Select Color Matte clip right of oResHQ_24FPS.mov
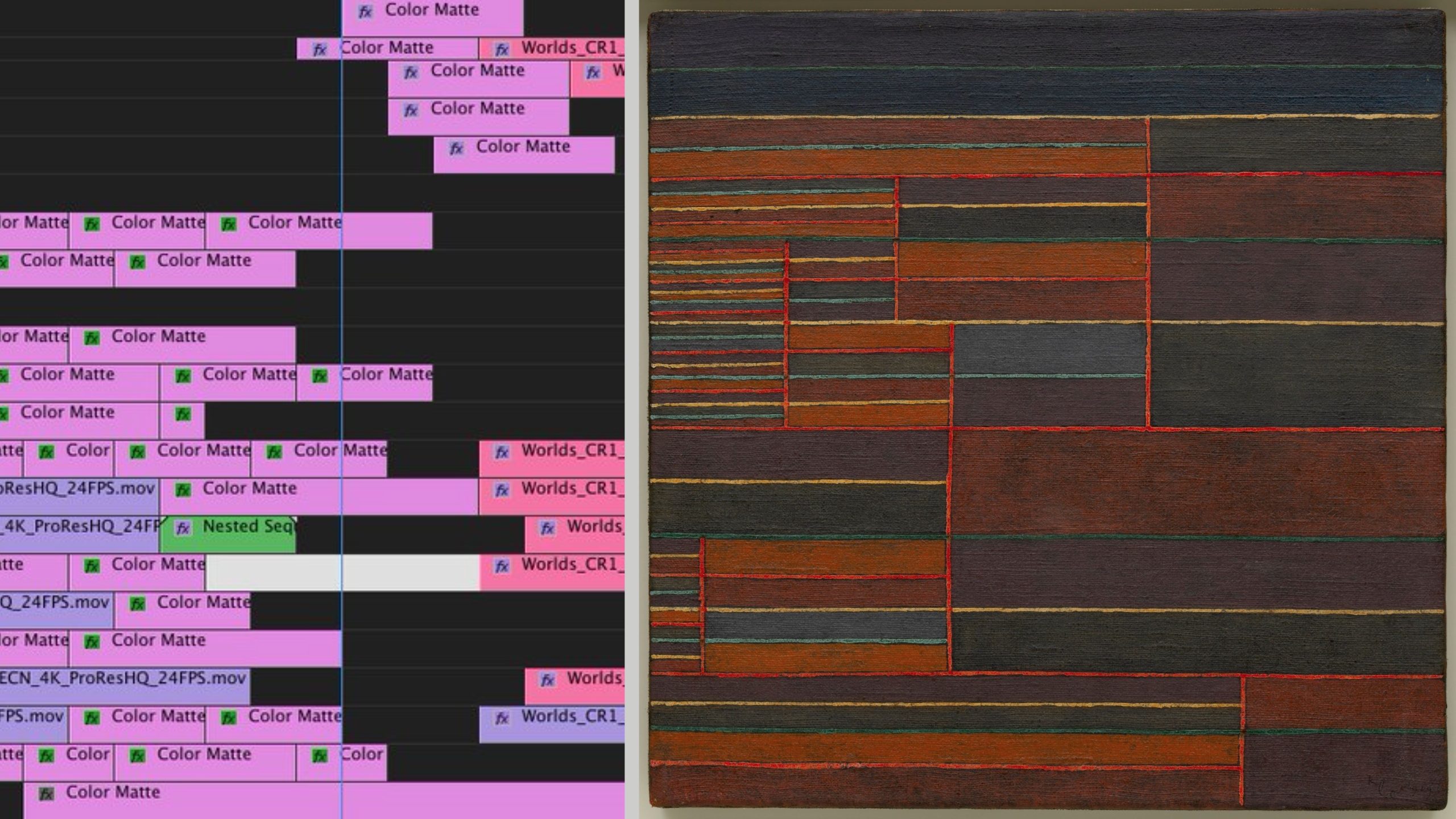The height and width of the screenshot is (819, 1456). point(320,497)
